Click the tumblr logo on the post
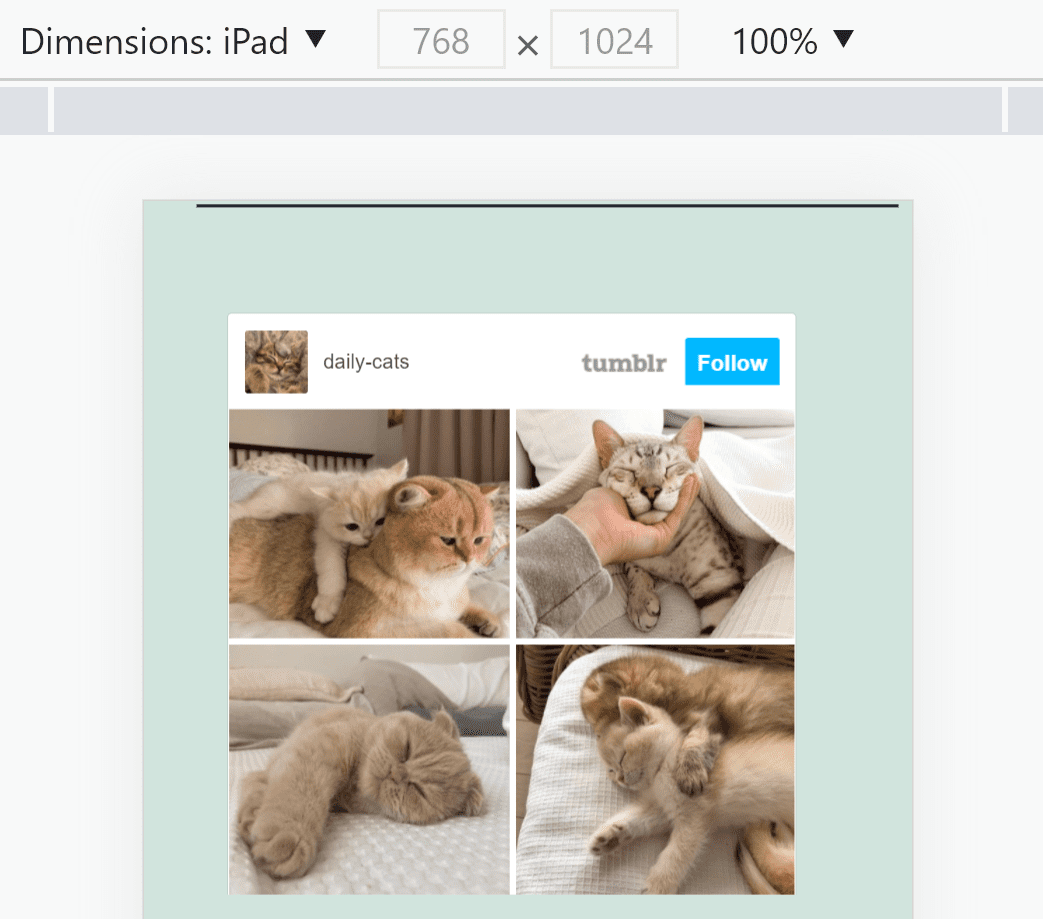This screenshot has height=919, width=1043. 624,363
